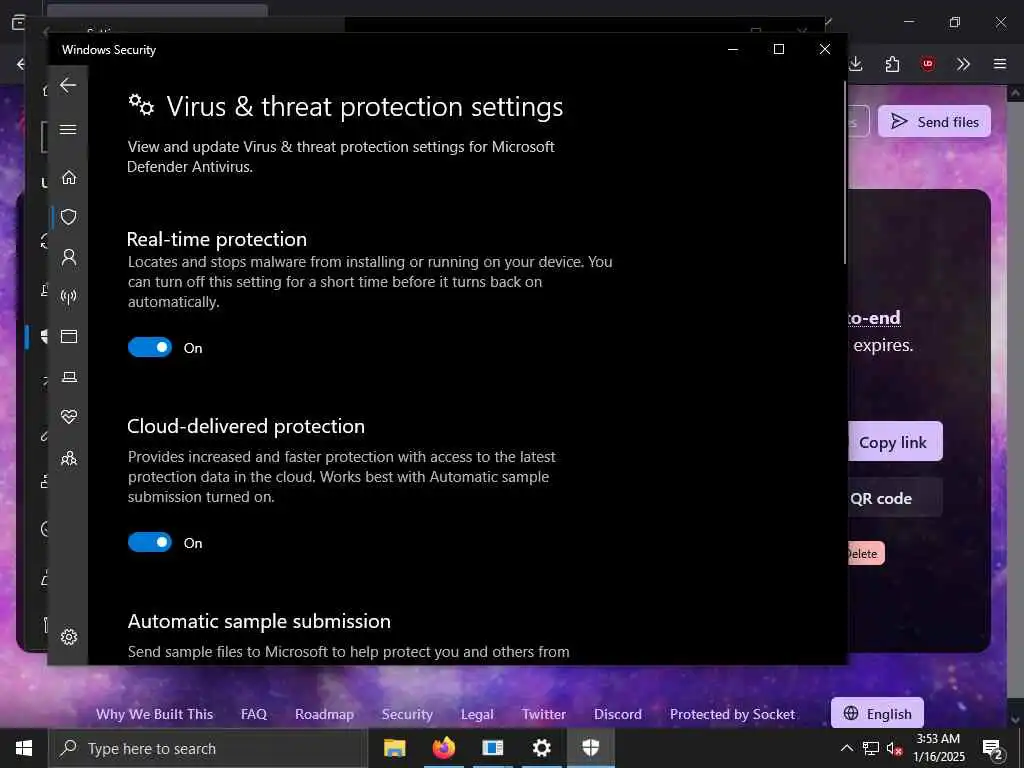The height and width of the screenshot is (768, 1024).
Task: Open Family options people icon
Action: click(x=69, y=458)
